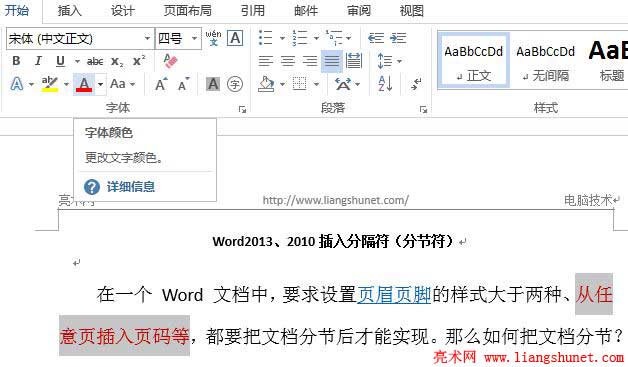The width and height of the screenshot is (628, 367).
Task: Toggle Italic formatting
Action: point(38,61)
